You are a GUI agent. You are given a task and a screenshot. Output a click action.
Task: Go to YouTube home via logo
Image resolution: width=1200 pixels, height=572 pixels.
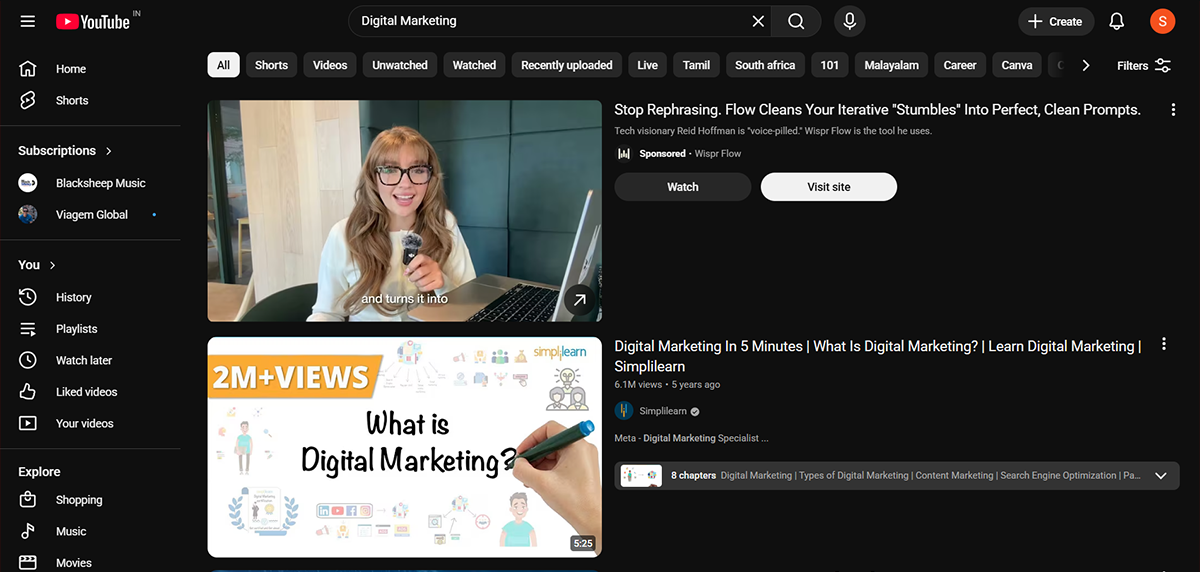click(92, 21)
